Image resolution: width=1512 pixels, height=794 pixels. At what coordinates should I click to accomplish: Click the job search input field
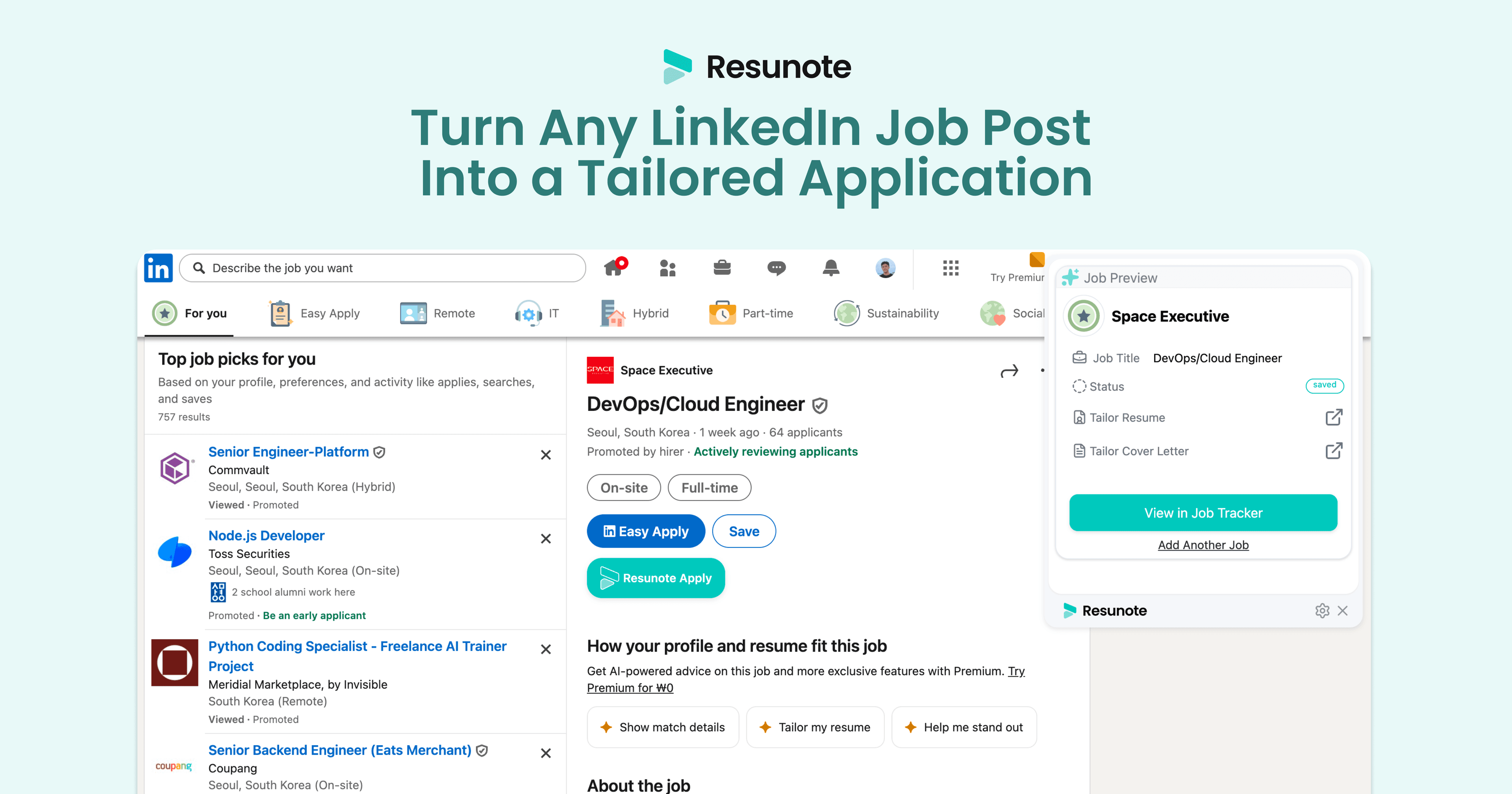[x=382, y=268]
